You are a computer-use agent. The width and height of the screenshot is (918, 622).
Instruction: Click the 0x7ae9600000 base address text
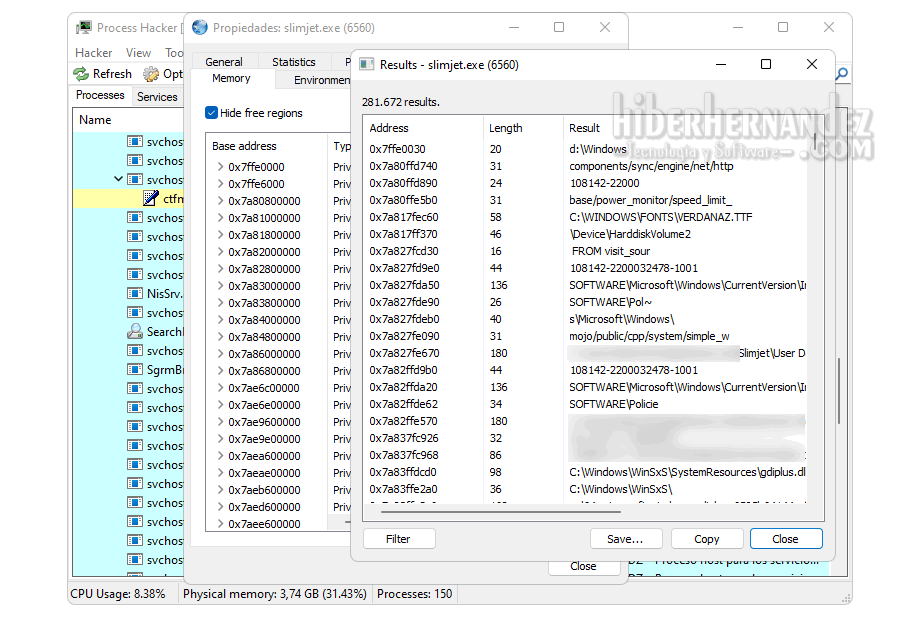264,422
